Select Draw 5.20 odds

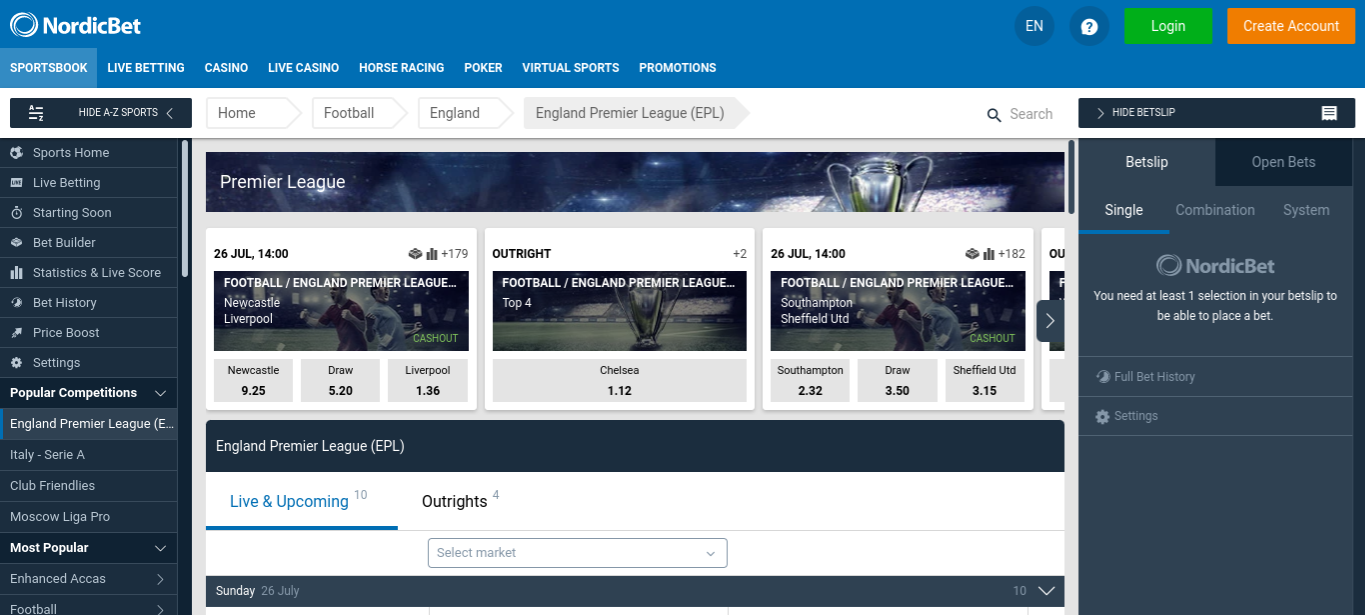pyautogui.click(x=340, y=381)
